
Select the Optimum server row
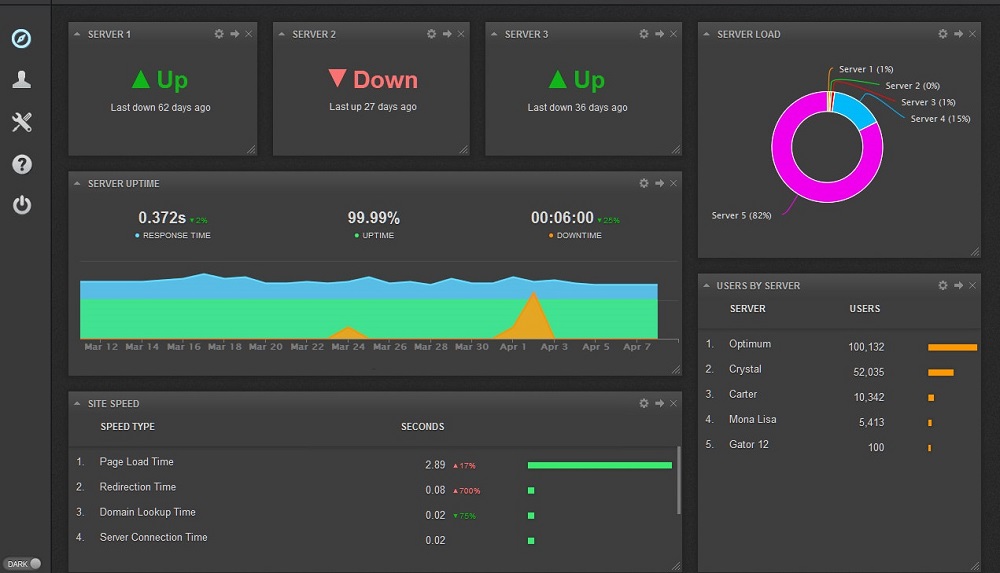pyautogui.click(x=750, y=344)
